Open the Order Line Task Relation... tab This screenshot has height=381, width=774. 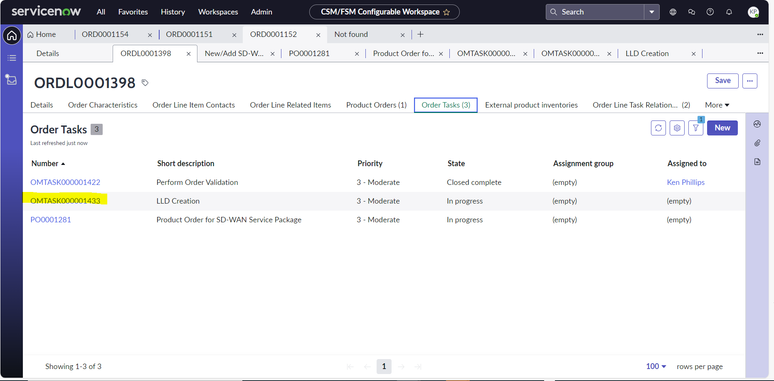pos(641,105)
